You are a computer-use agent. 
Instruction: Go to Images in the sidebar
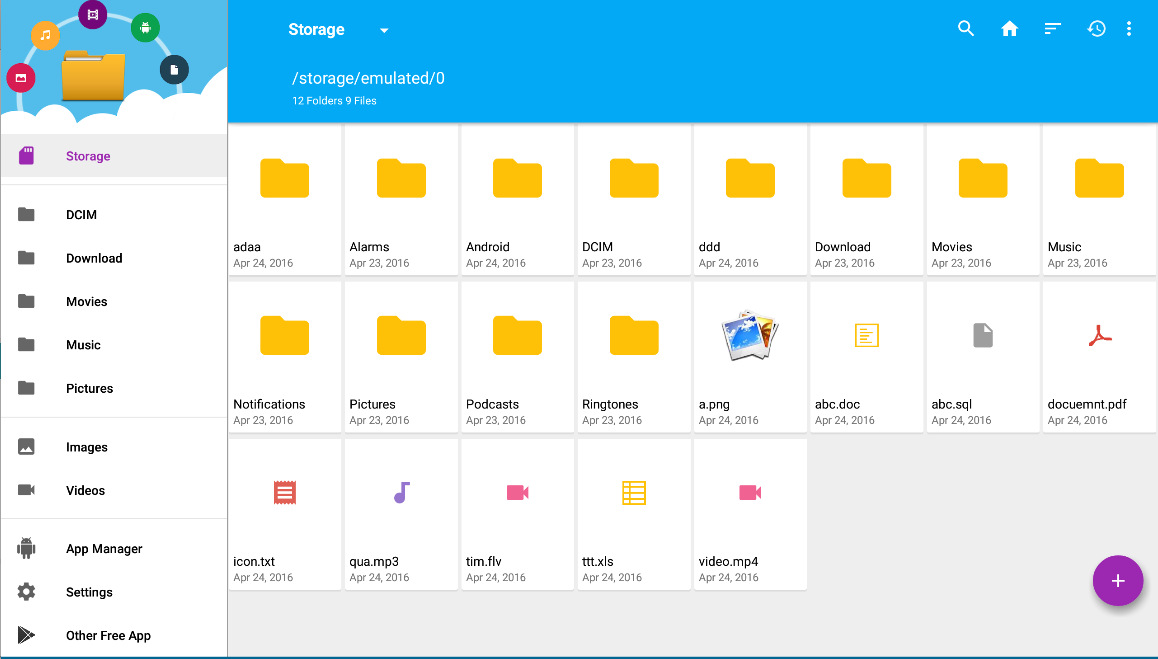(87, 447)
